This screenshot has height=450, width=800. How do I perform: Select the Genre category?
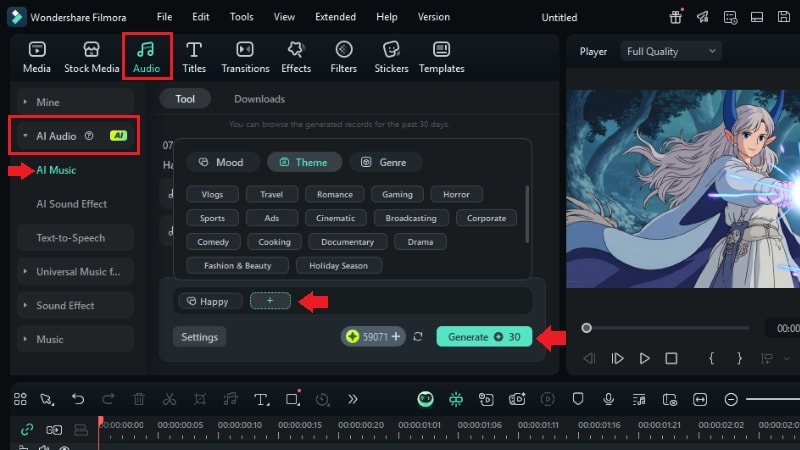(x=385, y=162)
